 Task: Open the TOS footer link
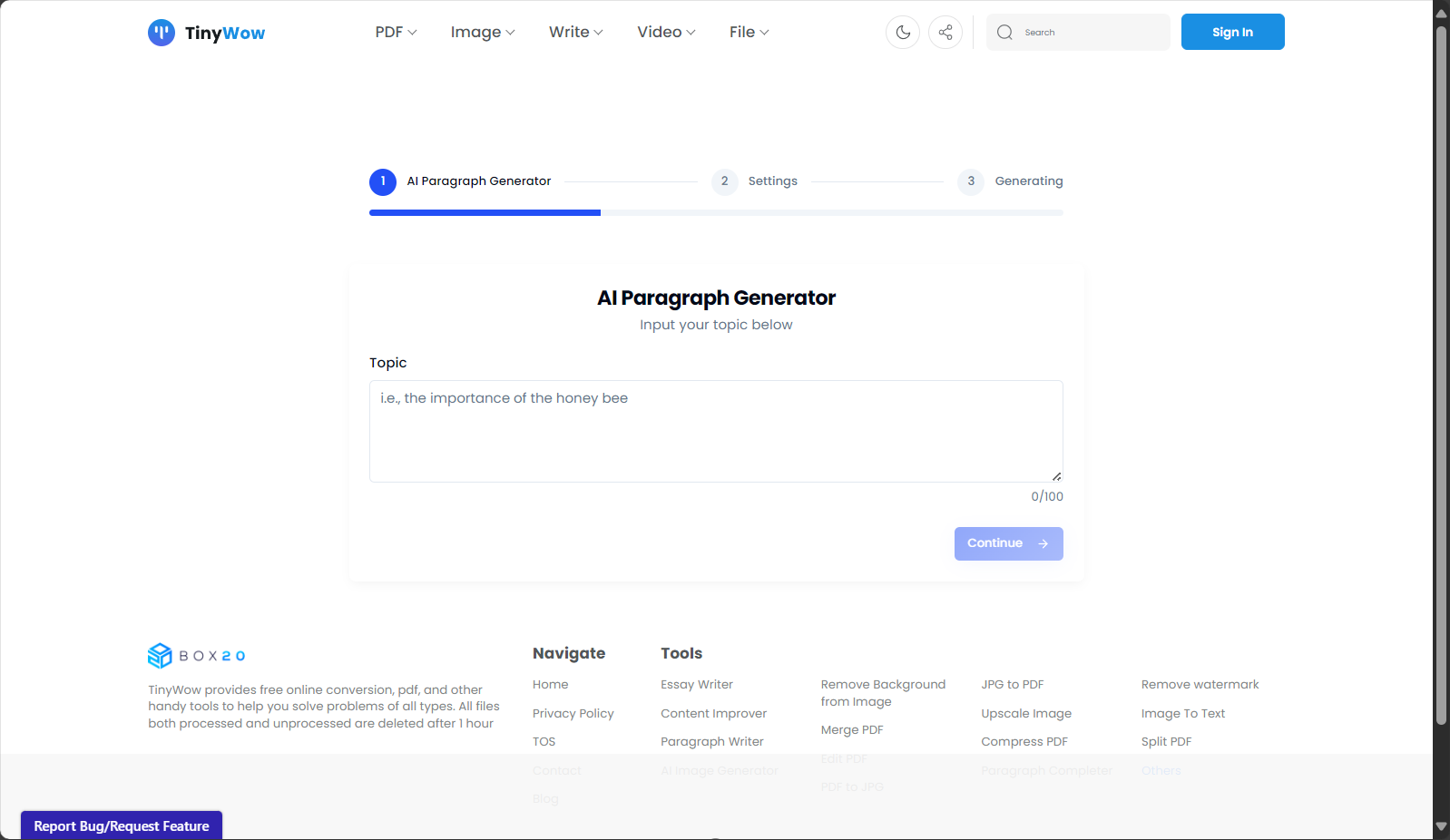pos(544,742)
